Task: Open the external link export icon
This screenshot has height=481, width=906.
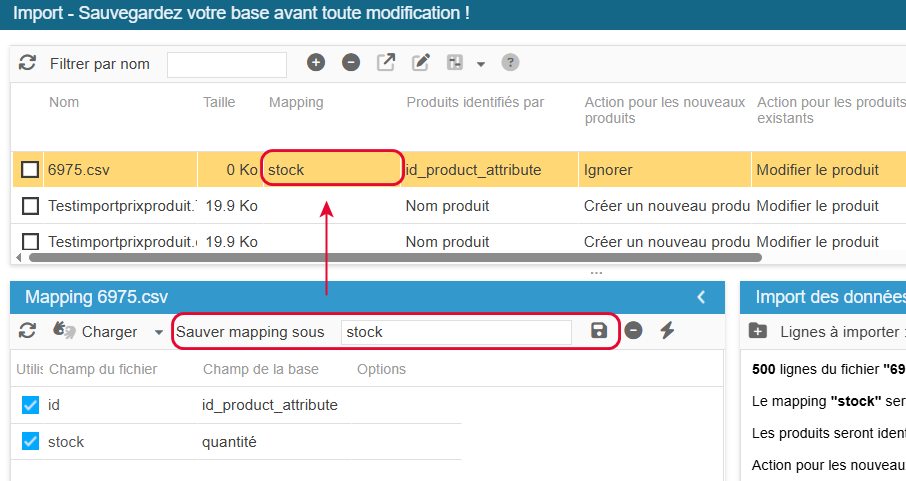Action: (386, 62)
